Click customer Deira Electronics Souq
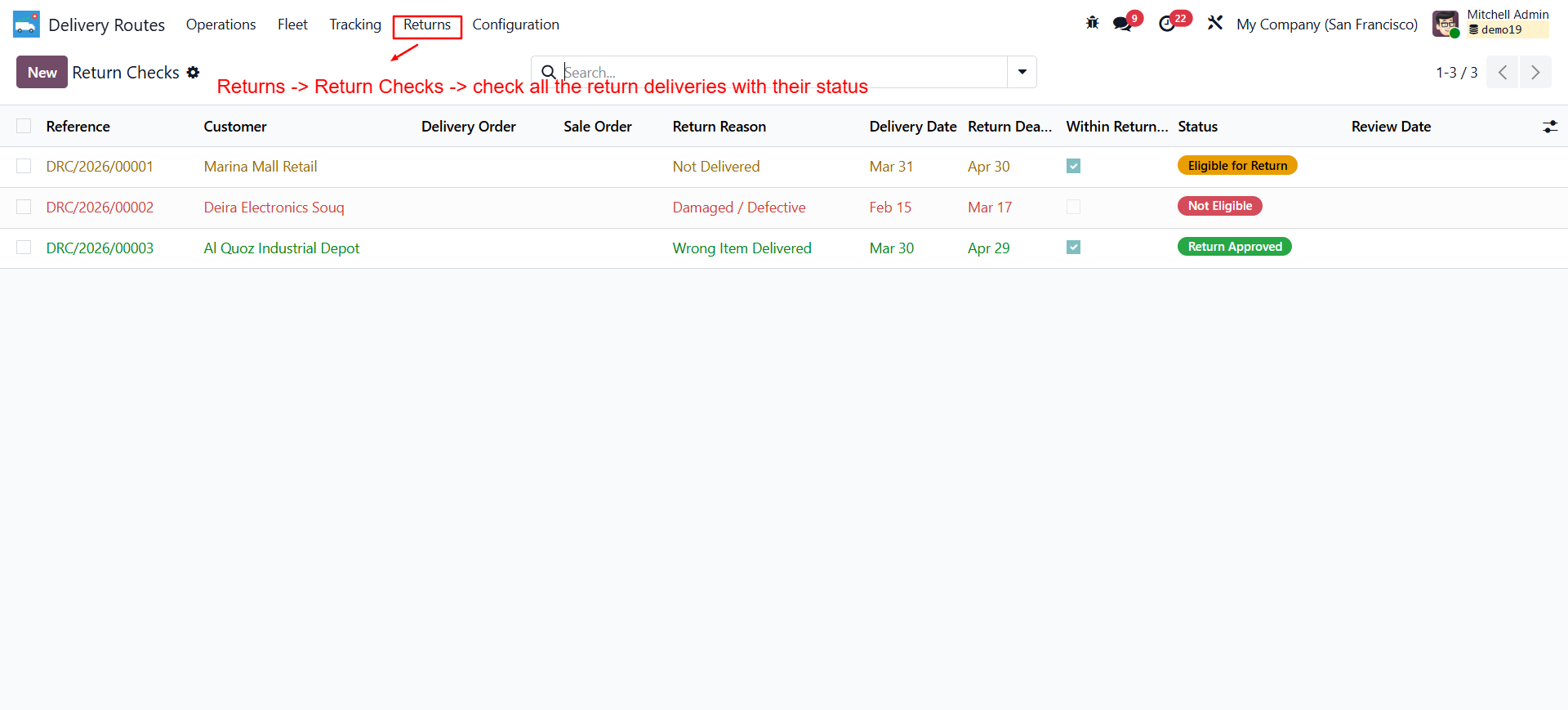1568x710 pixels. [274, 208]
